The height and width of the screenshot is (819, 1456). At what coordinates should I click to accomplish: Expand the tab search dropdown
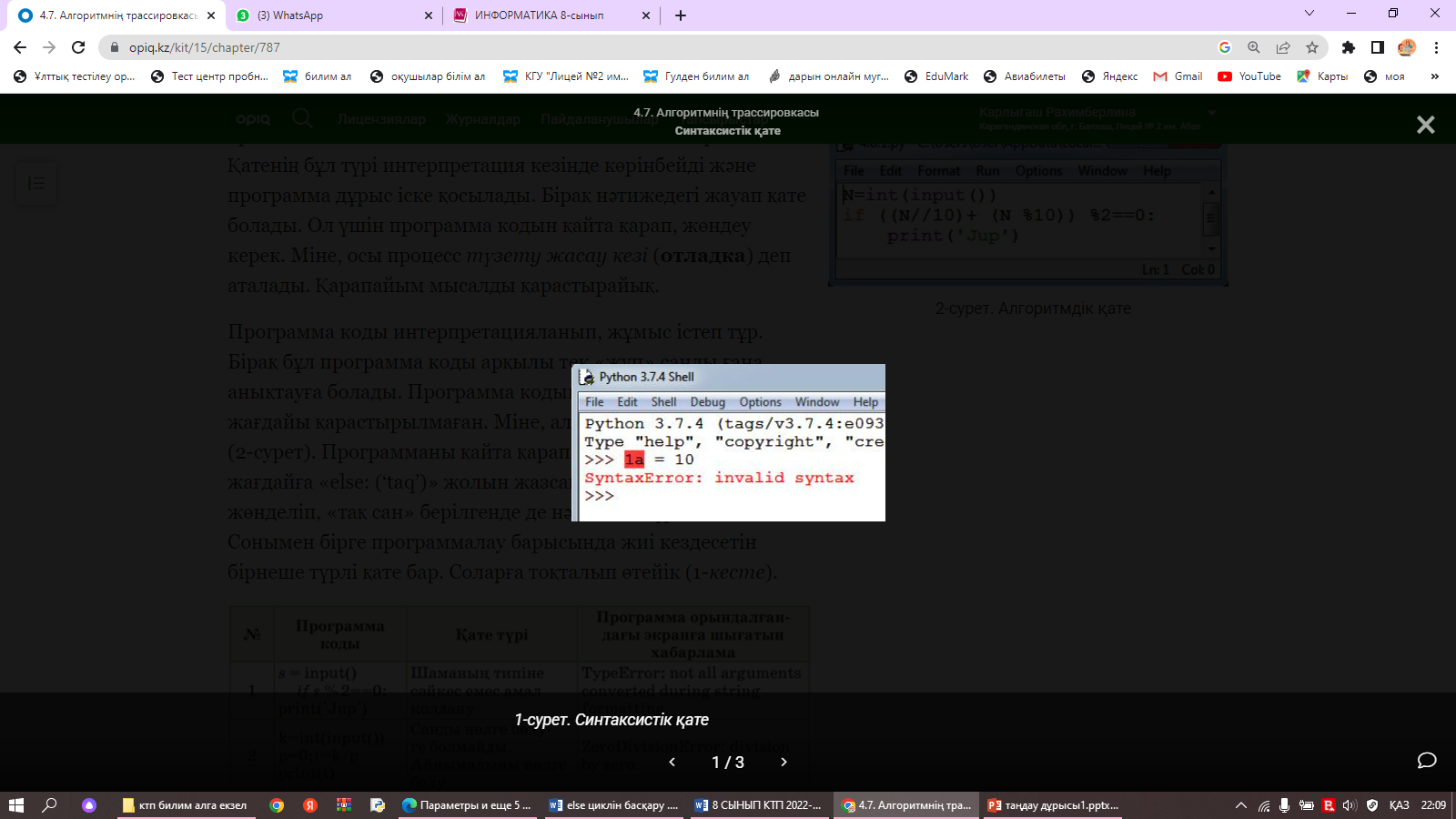click(1309, 13)
